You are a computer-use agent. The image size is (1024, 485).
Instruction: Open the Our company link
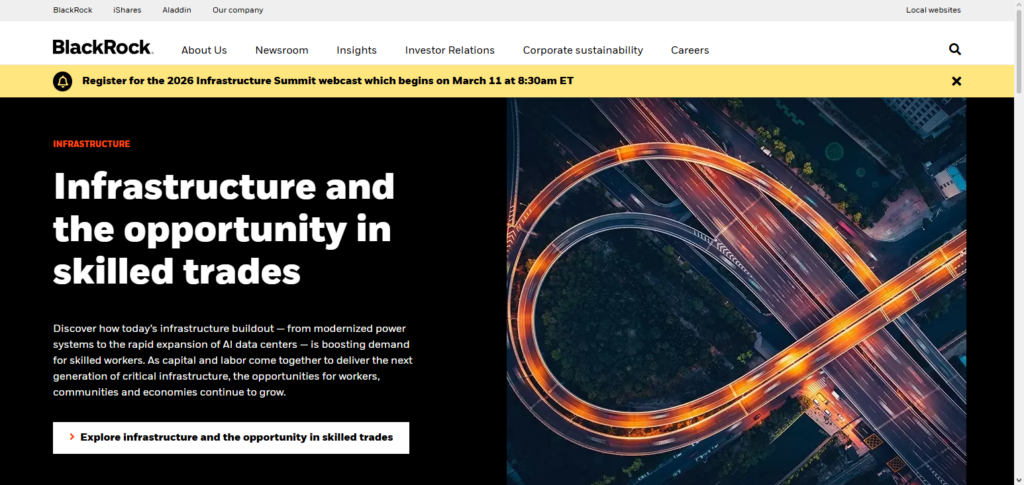[237, 10]
